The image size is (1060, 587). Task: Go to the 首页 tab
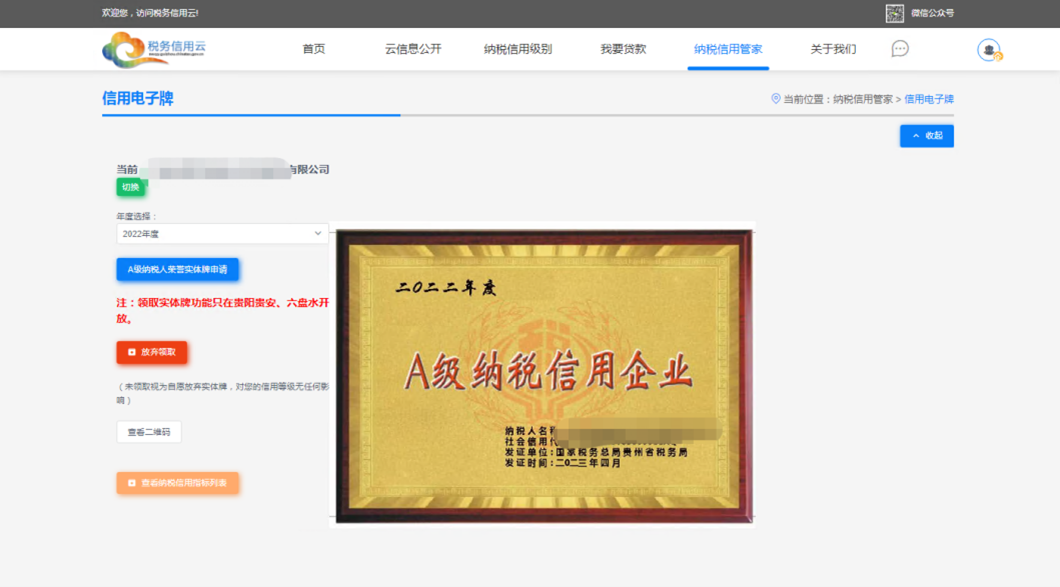click(x=314, y=49)
